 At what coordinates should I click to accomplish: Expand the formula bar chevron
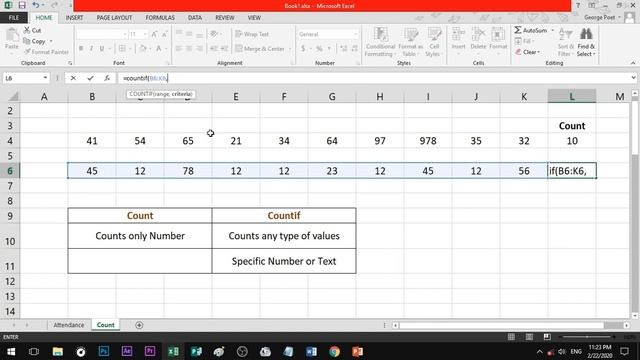(x=633, y=78)
